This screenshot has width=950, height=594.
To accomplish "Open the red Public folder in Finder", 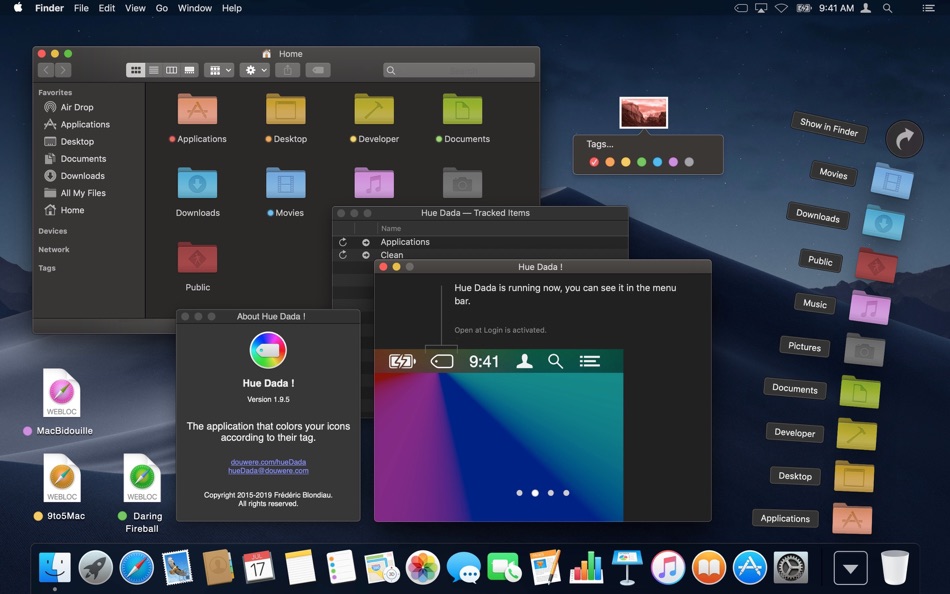I will [197, 258].
